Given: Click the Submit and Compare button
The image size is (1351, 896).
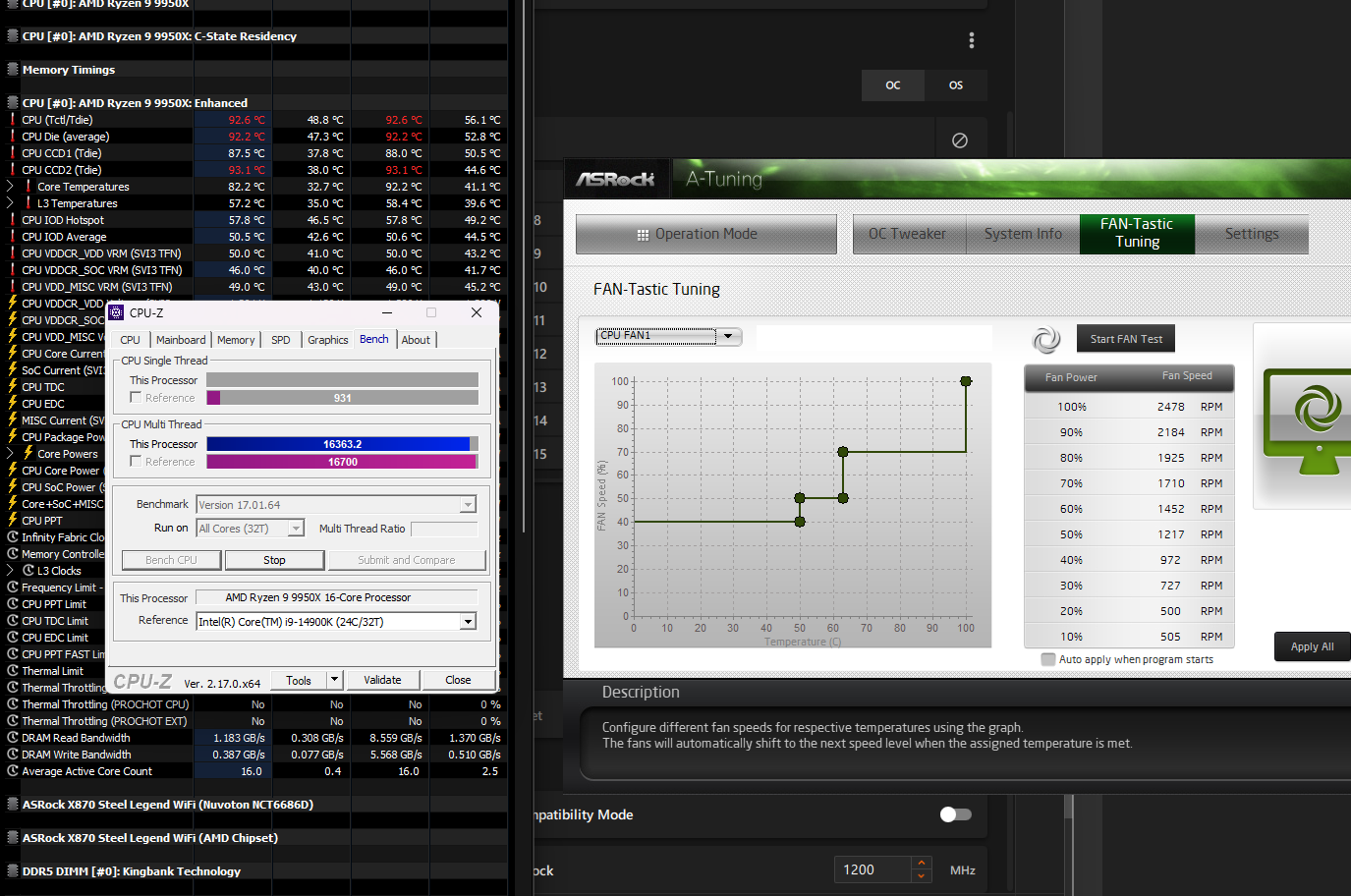Looking at the screenshot, I should 407,560.
